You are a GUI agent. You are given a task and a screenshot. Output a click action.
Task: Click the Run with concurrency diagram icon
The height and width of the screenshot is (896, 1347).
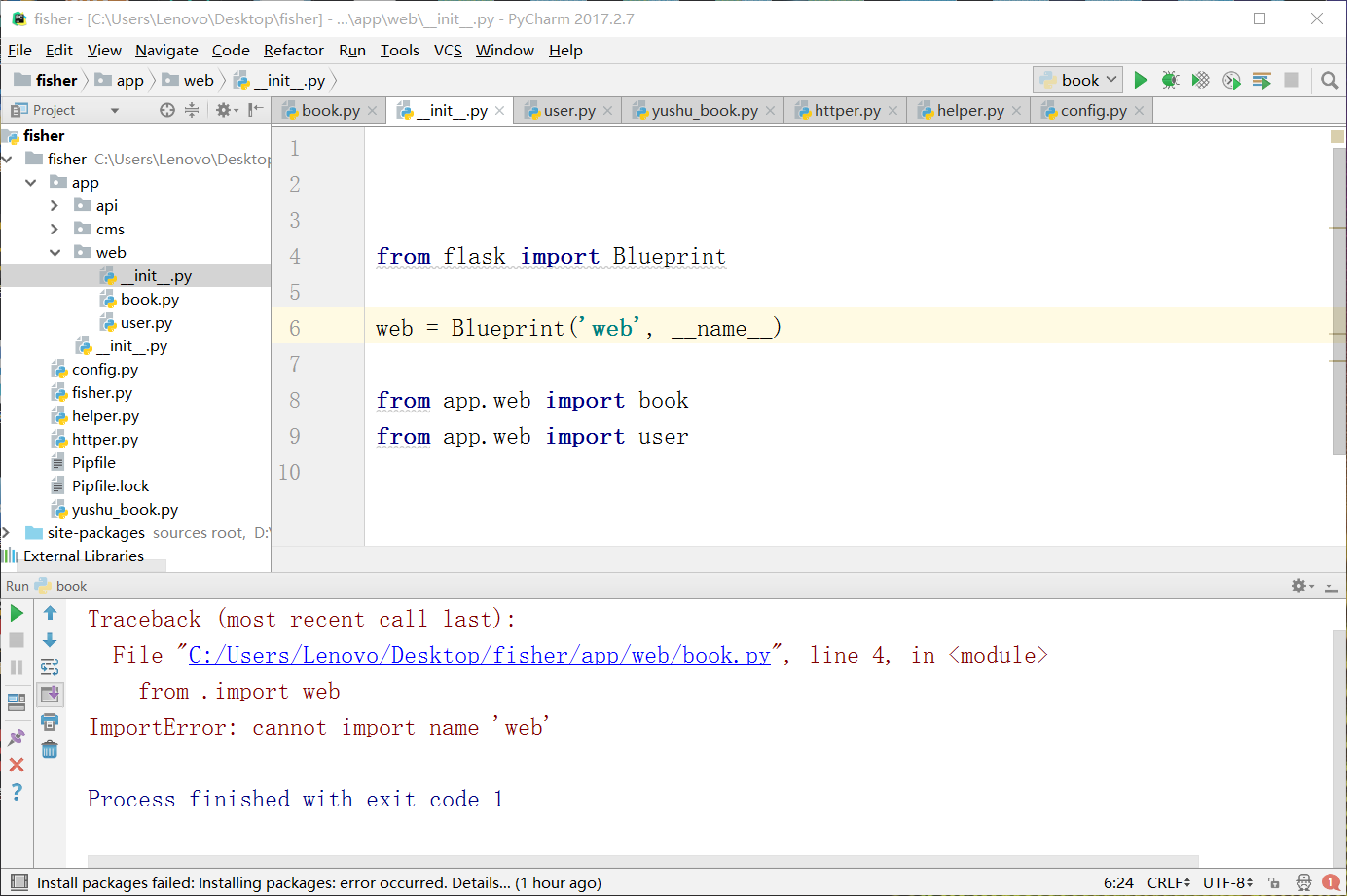point(1261,80)
